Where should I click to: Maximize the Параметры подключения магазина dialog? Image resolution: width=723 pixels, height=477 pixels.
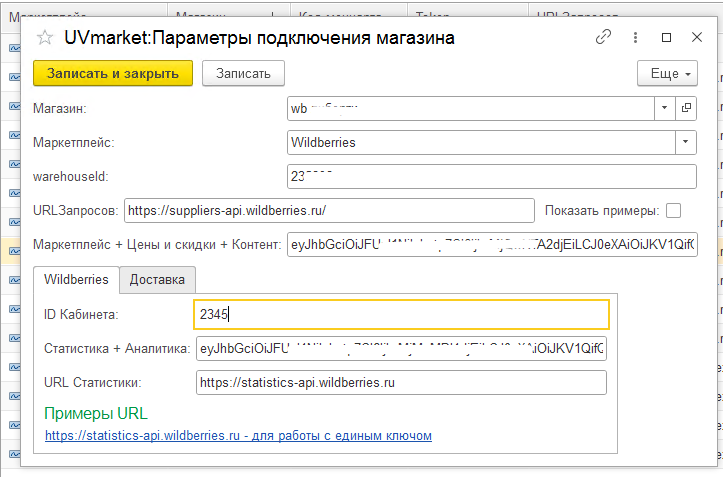[x=666, y=37]
